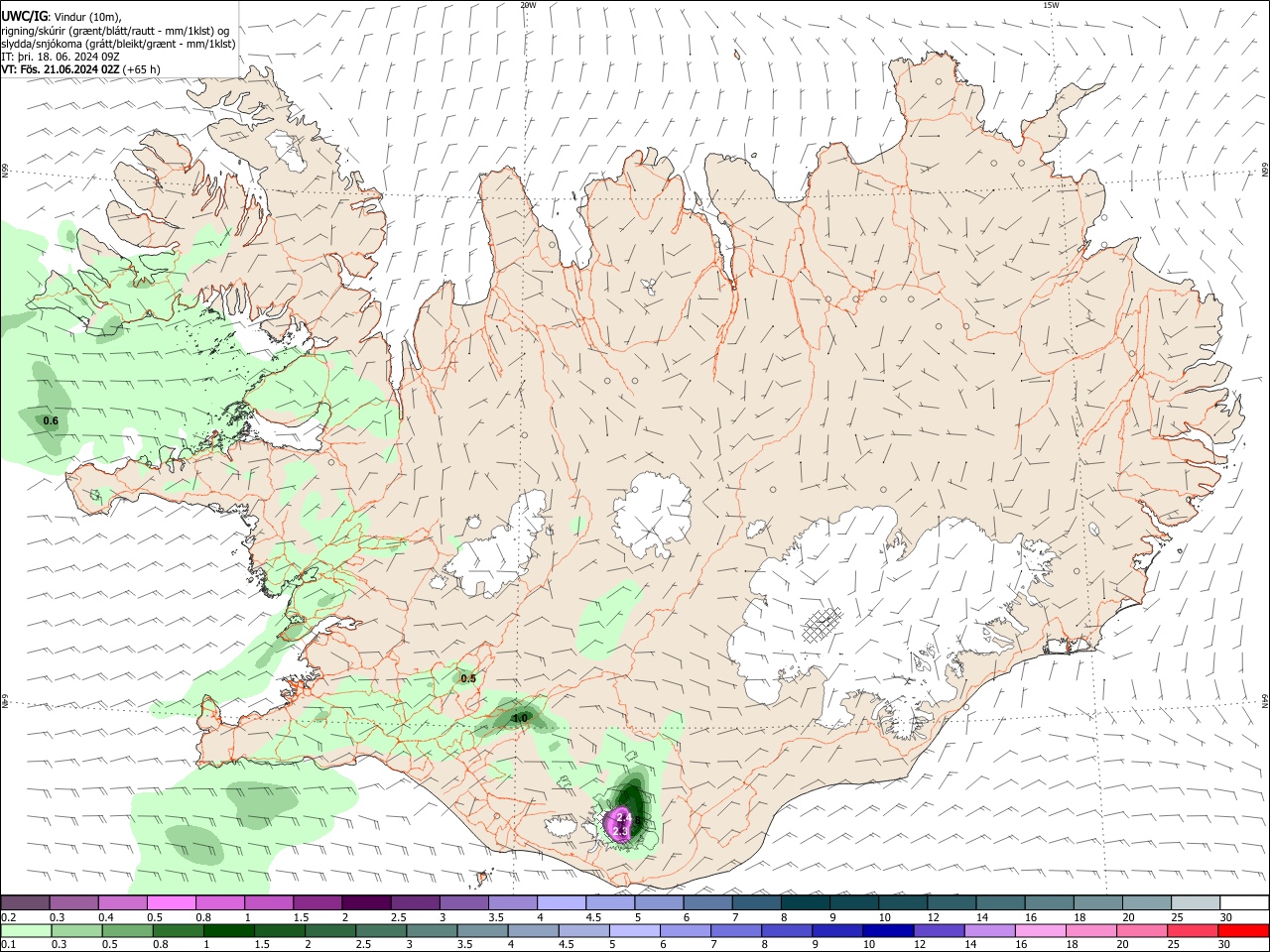Select the light grey 25–30 snow scale swatch
Image resolution: width=1270 pixels, height=952 pixels.
(1196, 903)
